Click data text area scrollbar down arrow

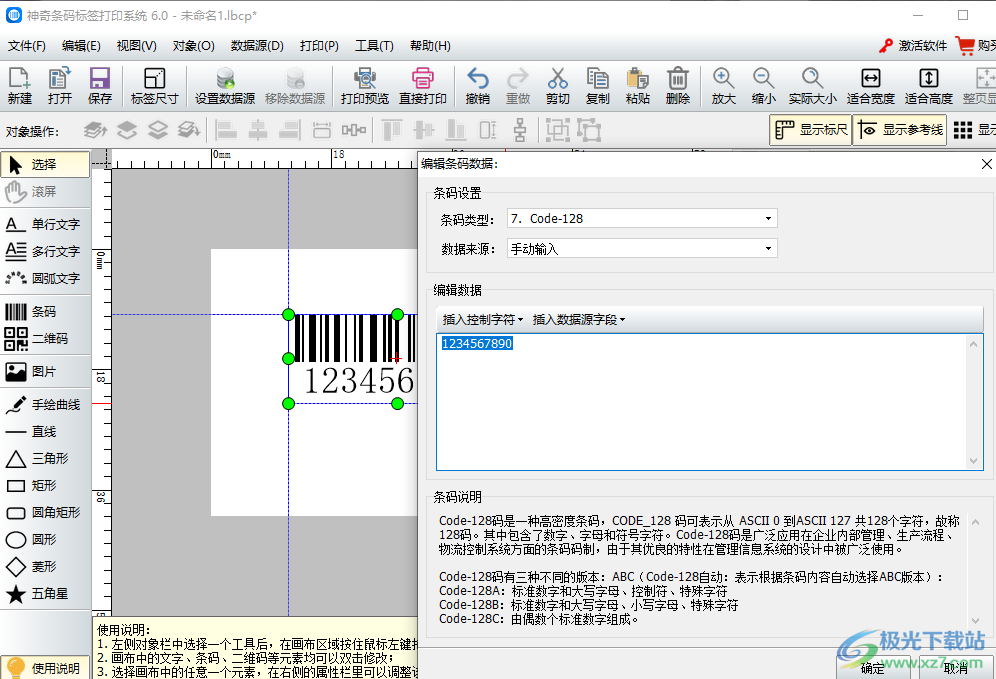pos(973,461)
